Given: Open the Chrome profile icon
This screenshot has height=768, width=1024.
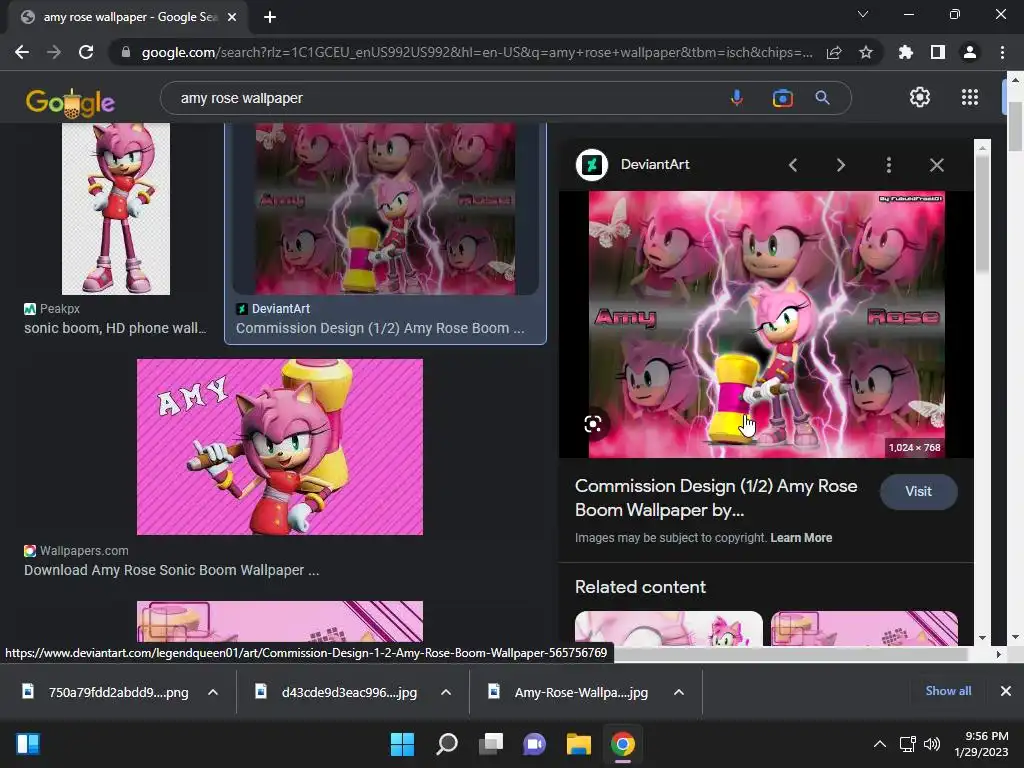Looking at the screenshot, I should [x=970, y=52].
